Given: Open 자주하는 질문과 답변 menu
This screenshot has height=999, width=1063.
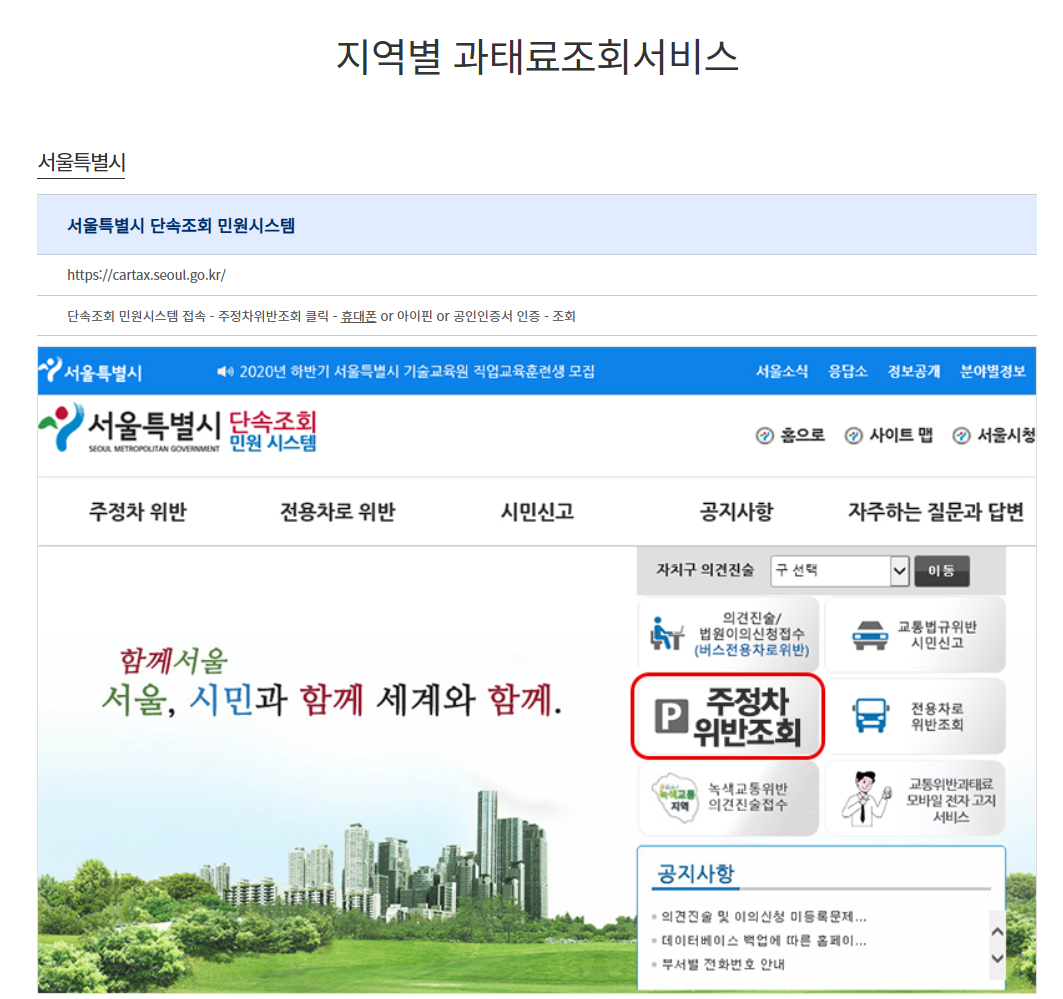Looking at the screenshot, I should 936,511.
